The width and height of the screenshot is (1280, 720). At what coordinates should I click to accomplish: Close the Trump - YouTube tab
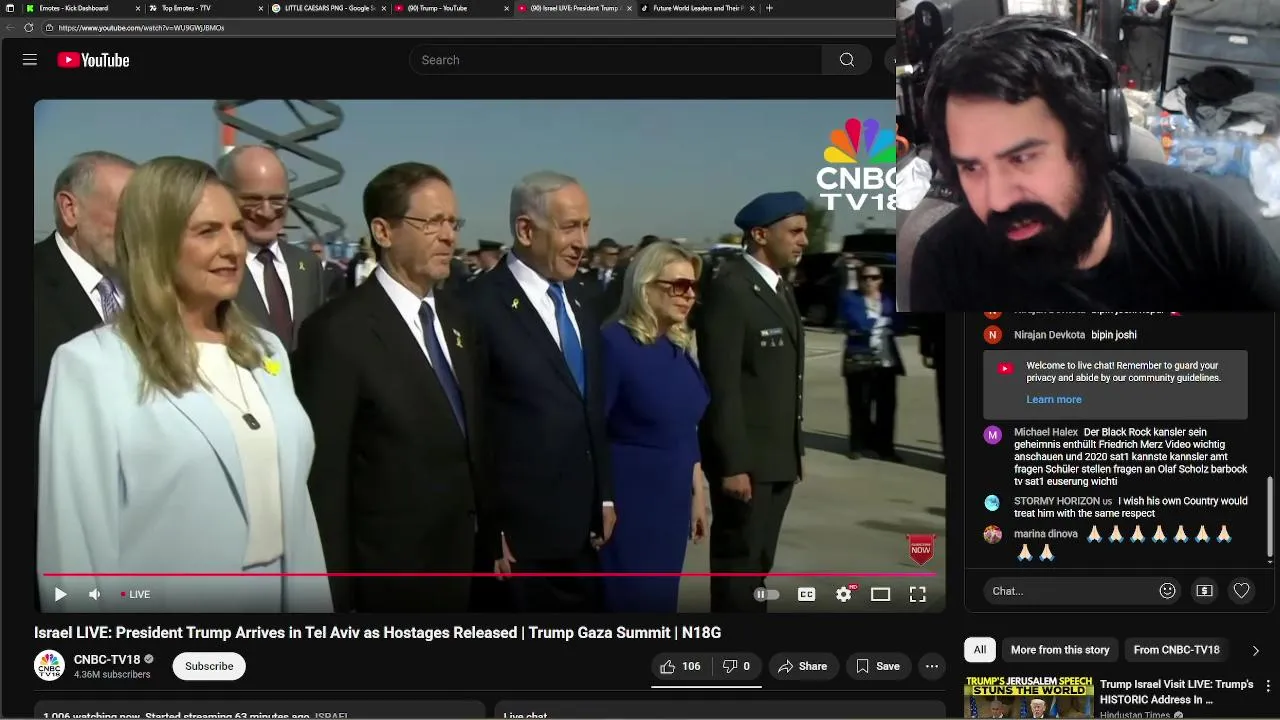pyautogui.click(x=506, y=8)
